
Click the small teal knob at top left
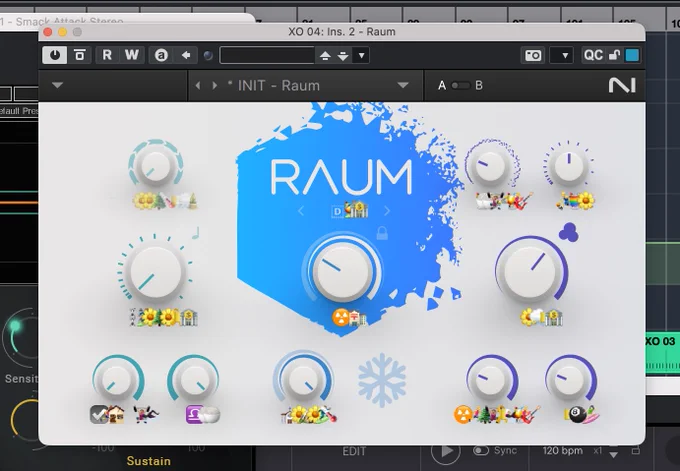click(x=155, y=167)
